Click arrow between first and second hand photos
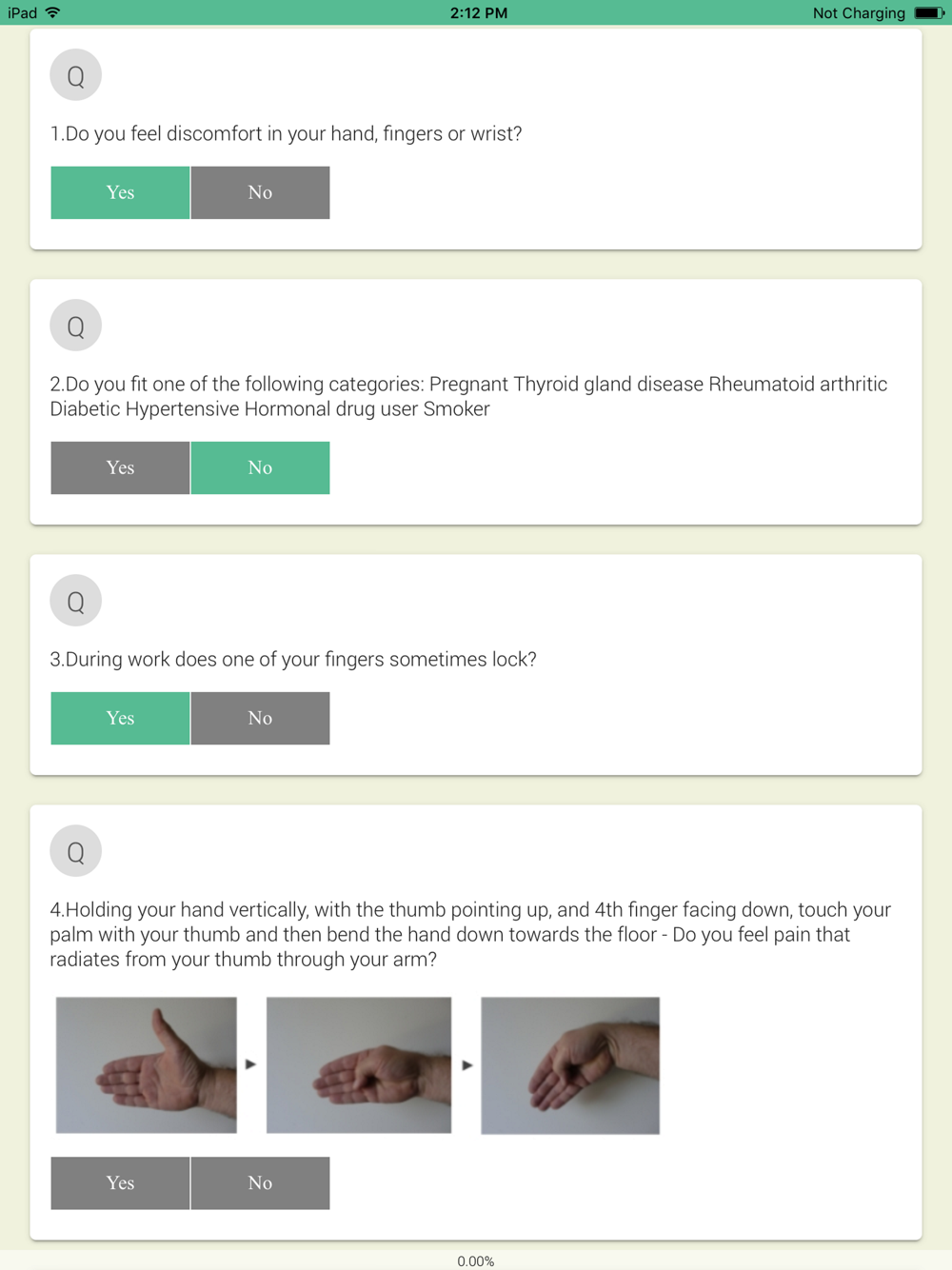This screenshot has height=1270, width=952. pos(250,1064)
